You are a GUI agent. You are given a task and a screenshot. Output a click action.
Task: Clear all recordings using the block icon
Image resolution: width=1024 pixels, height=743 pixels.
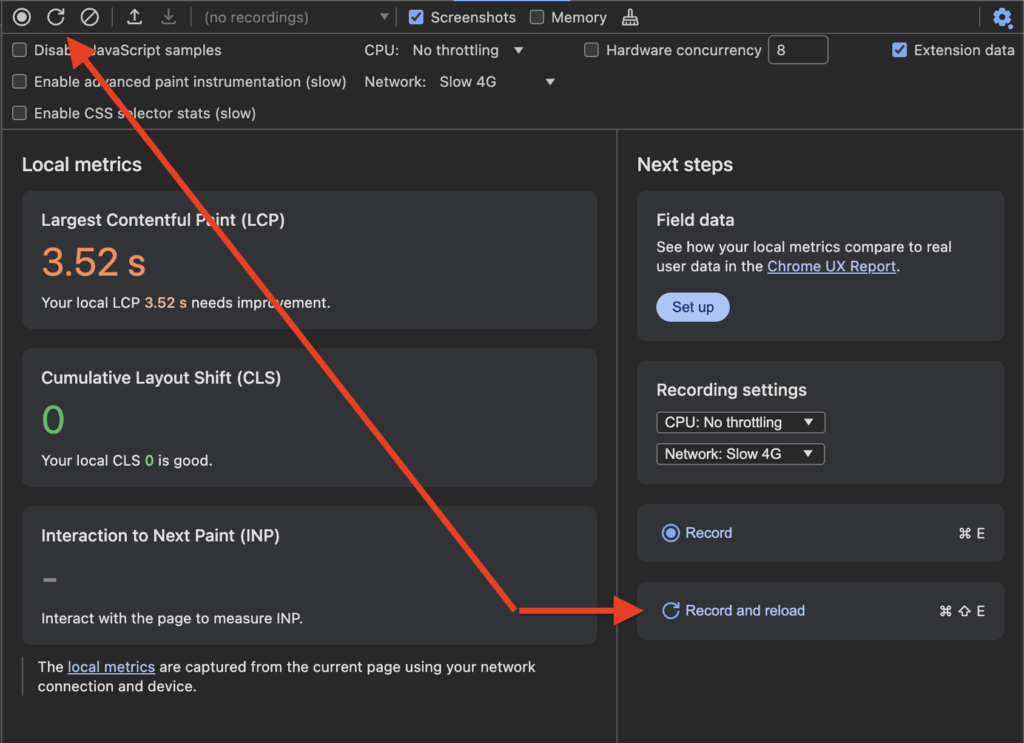click(91, 17)
